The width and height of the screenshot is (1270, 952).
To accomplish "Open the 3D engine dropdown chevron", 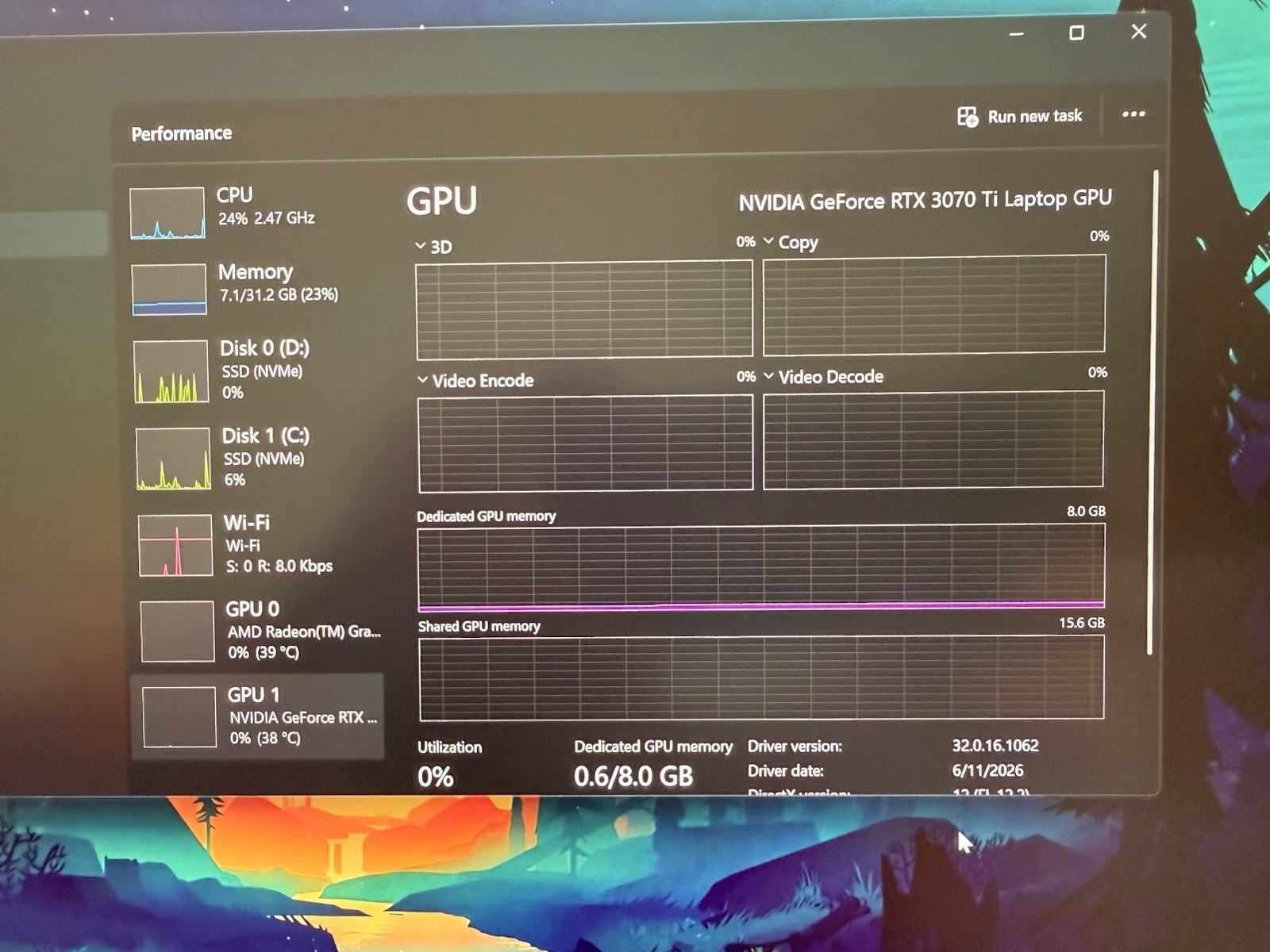I will [421, 246].
